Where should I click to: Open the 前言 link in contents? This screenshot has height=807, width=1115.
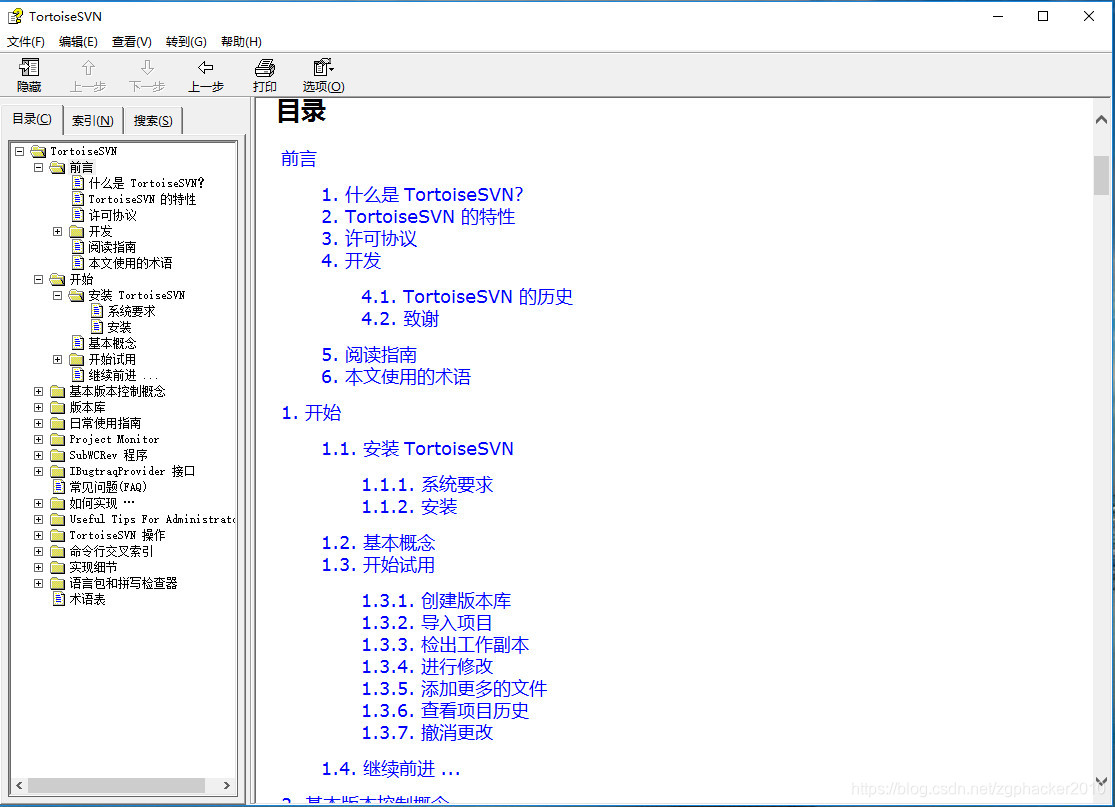(299, 159)
